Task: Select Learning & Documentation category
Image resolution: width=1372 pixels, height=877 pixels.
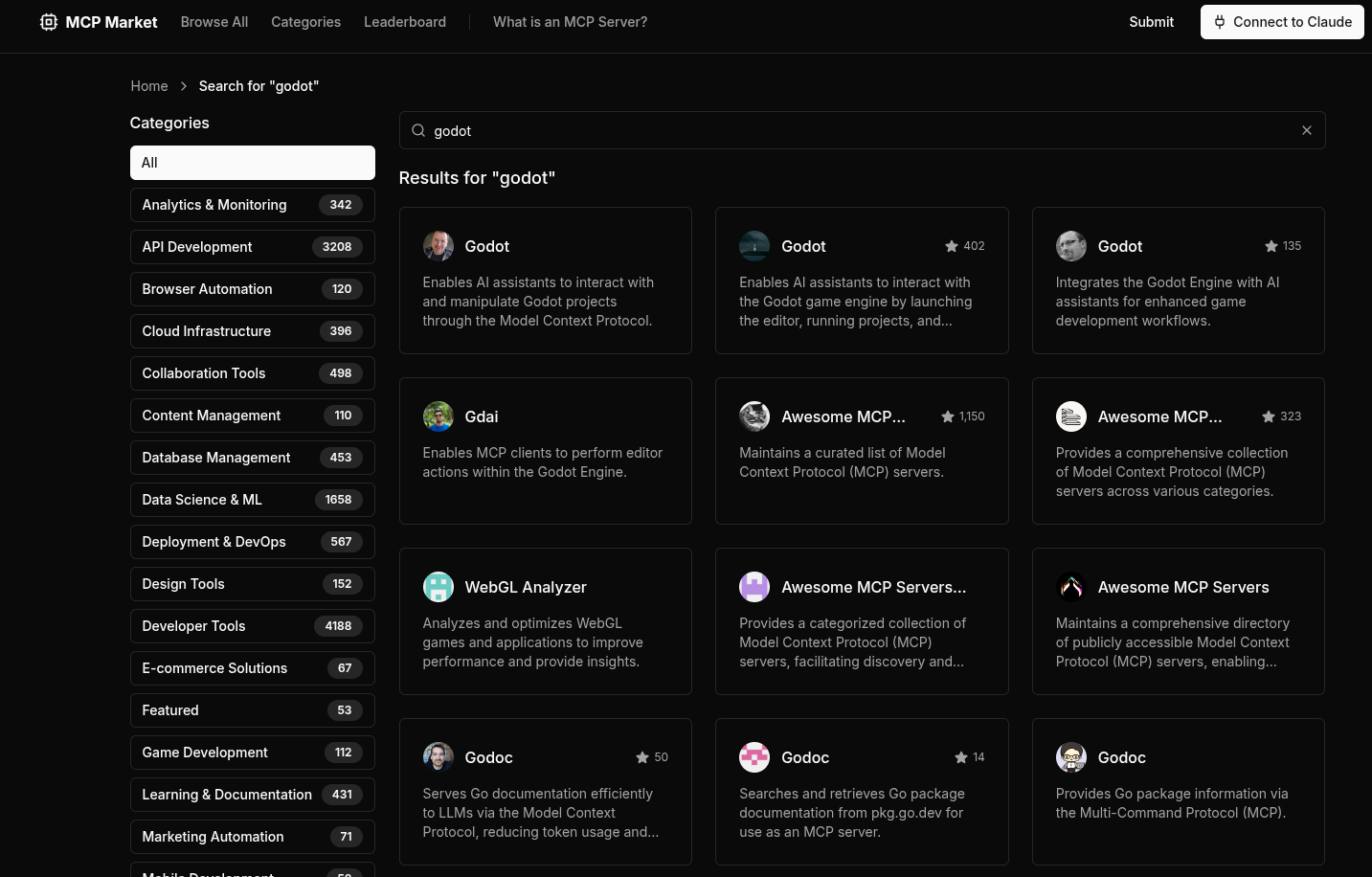Action: (x=253, y=795)
